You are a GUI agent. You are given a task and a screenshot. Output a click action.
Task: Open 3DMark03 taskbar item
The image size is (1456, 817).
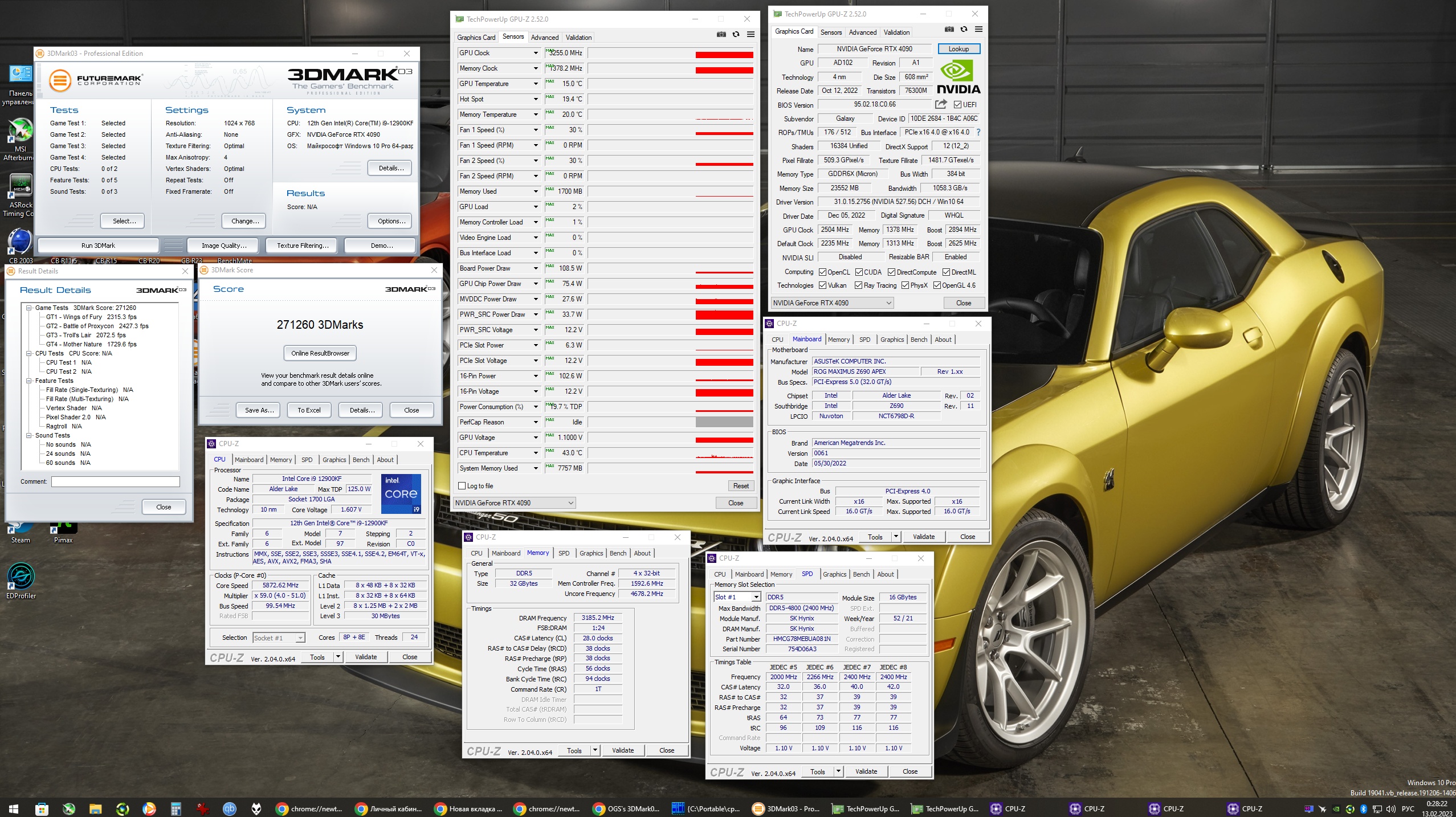786,808
